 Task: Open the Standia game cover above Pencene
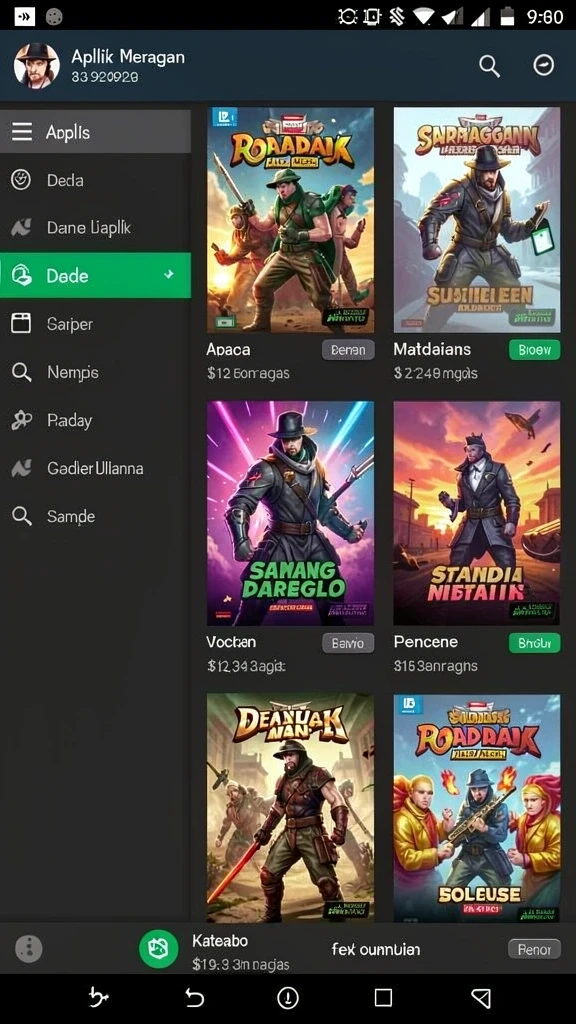tap(477, 513)
